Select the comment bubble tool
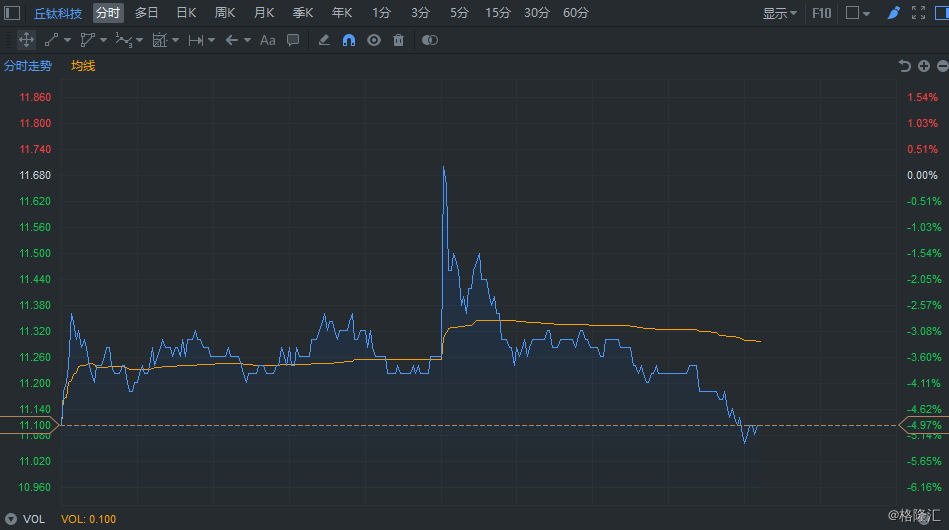Image resolution: width=949 pixels, height=530 pixels. [x=293, y=40]
